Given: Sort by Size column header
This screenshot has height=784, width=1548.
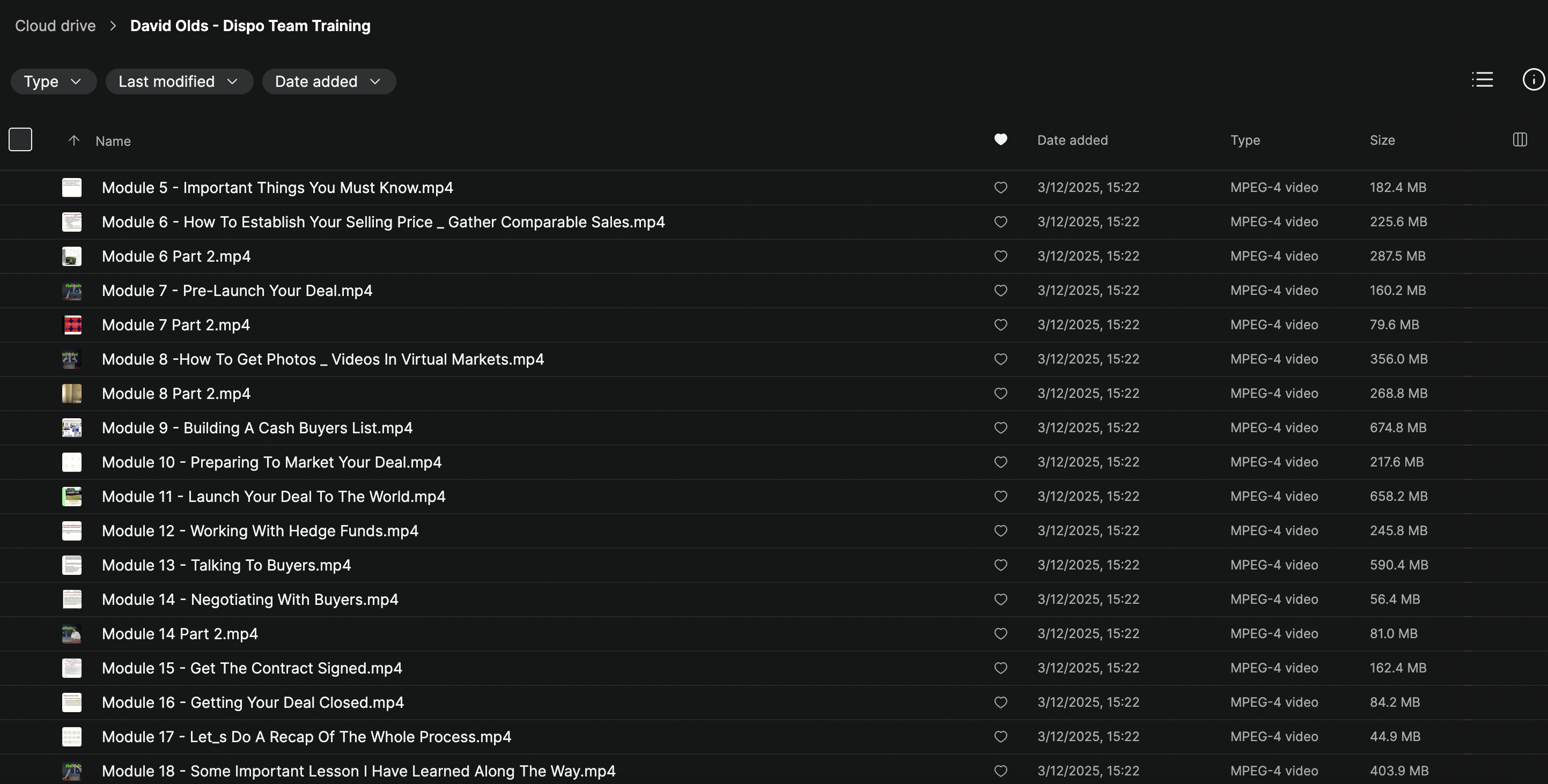Looking at the screenshot, I should point(1382,140).
